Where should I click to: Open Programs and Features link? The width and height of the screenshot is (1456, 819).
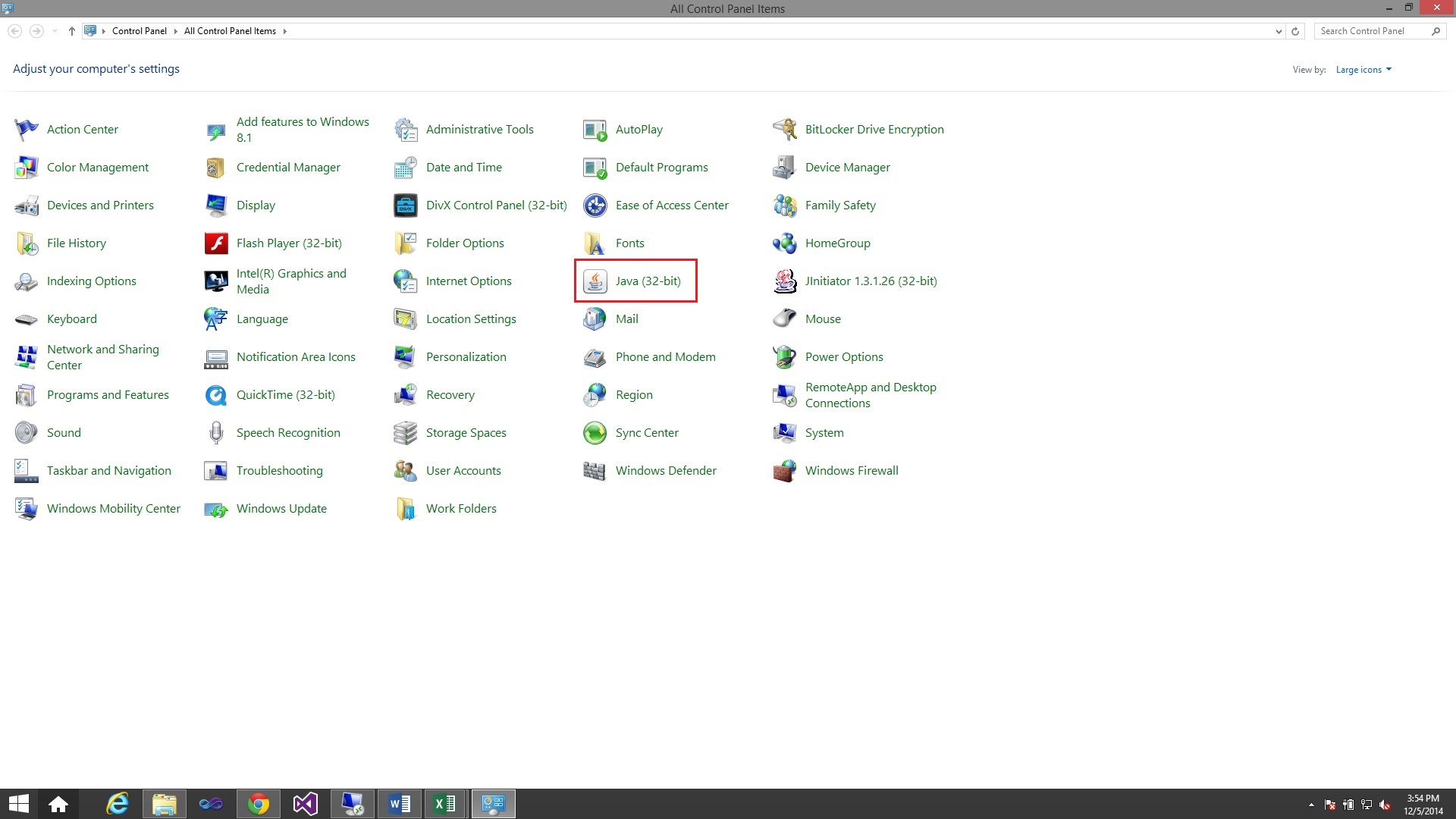pos(108,395)
